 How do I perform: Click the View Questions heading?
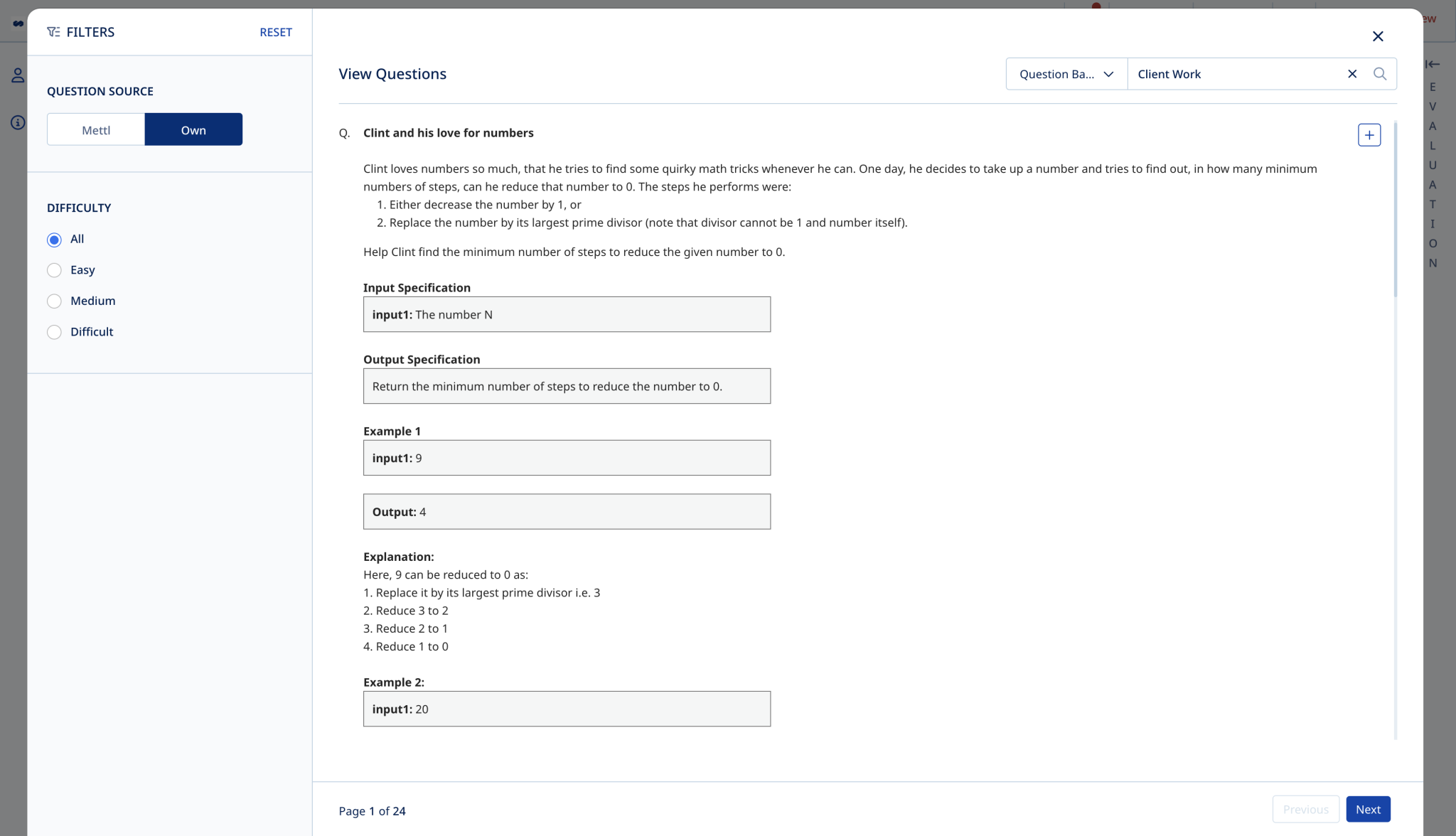392,73
